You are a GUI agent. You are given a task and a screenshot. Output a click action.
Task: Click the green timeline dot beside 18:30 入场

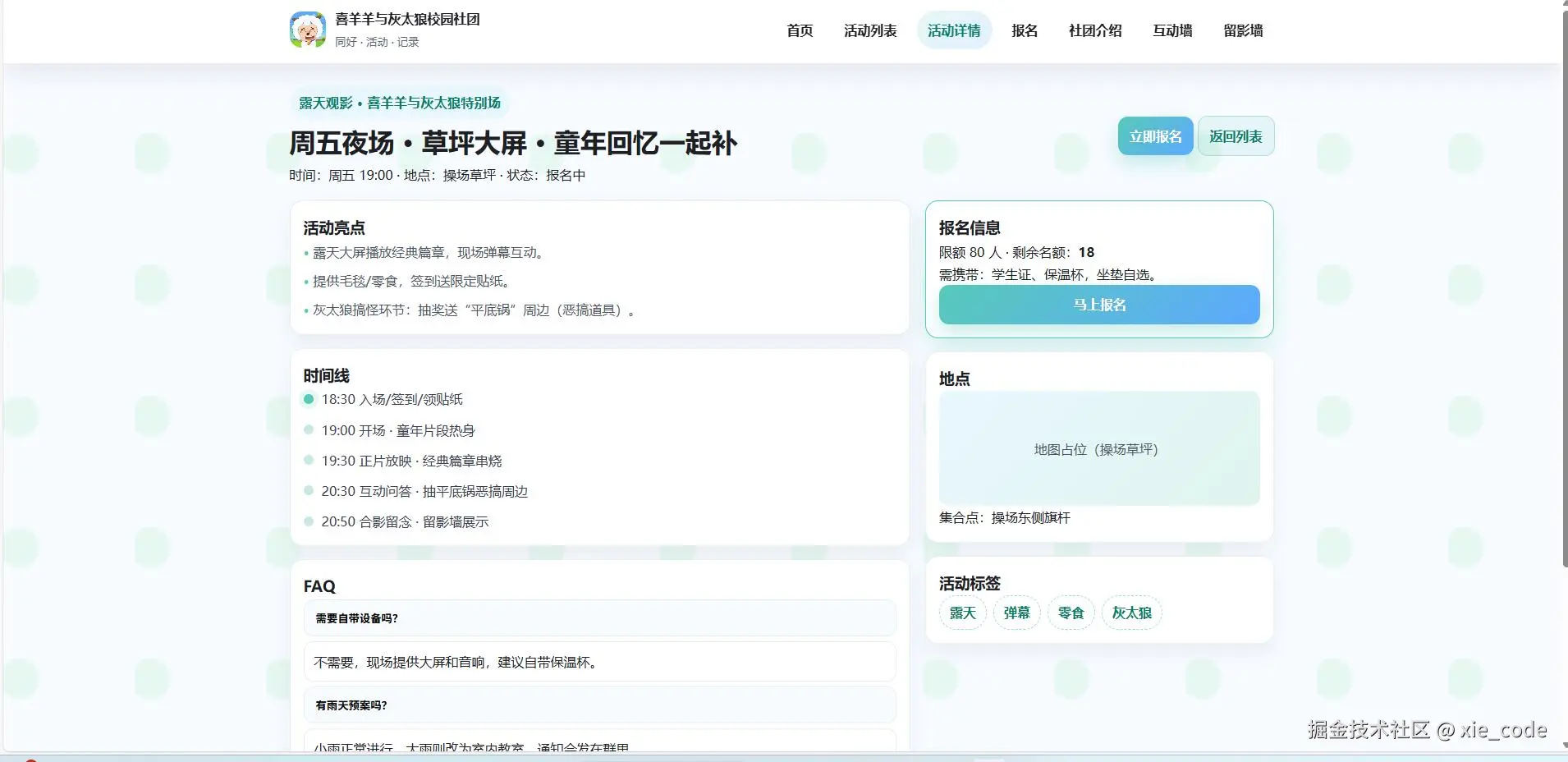click(308, 399)
